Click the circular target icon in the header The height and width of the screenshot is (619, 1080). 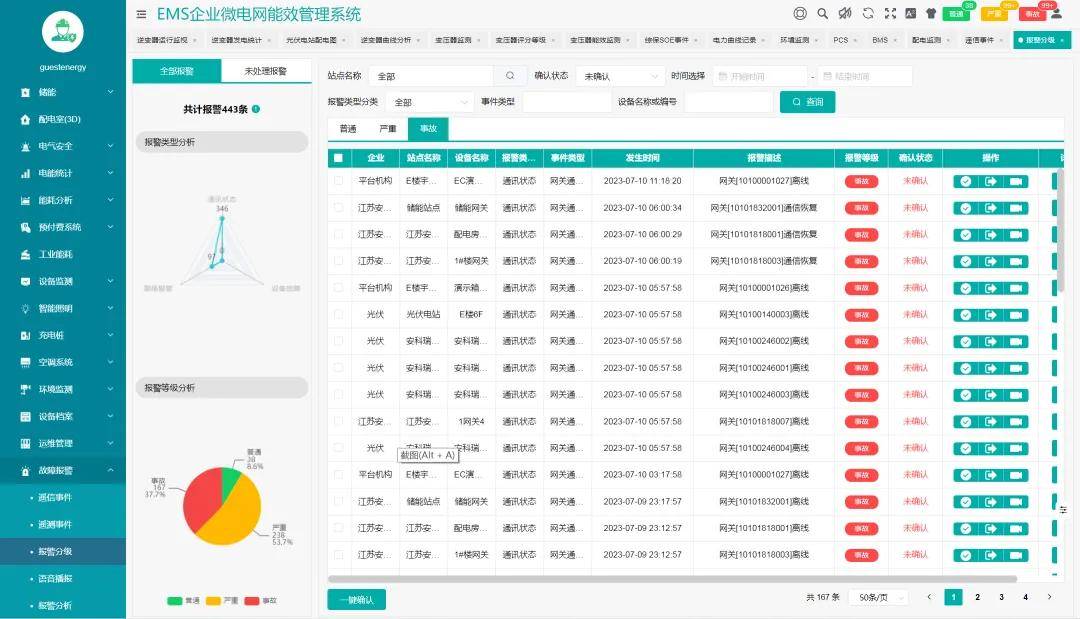tap(800, 13)
